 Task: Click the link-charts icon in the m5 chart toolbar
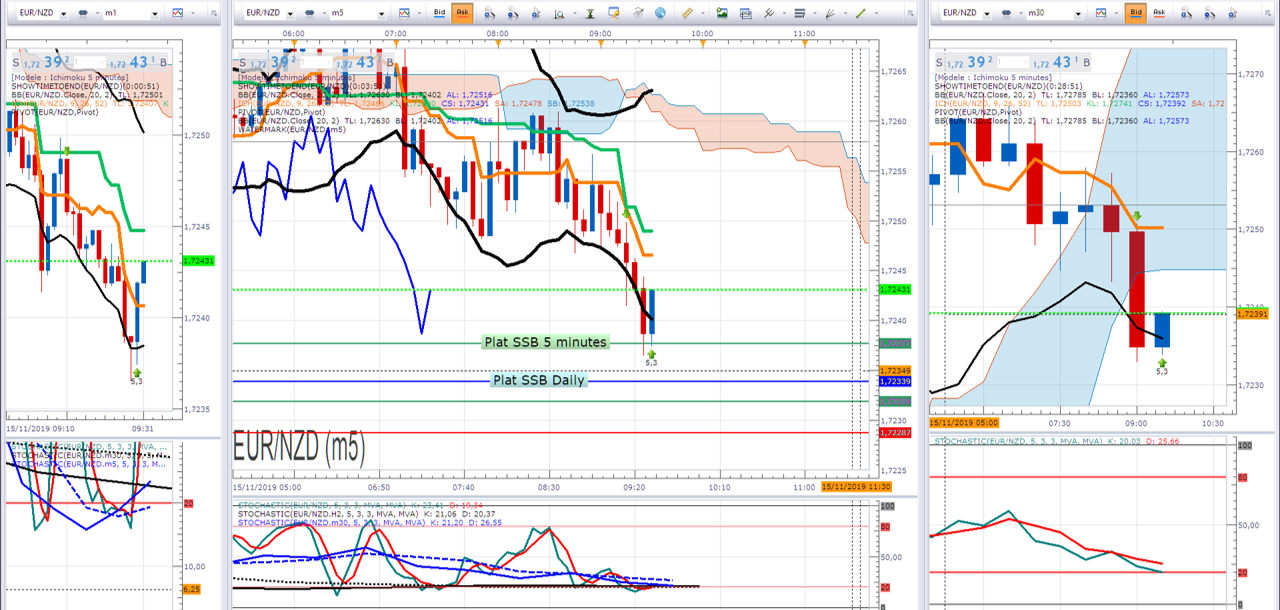309,13
